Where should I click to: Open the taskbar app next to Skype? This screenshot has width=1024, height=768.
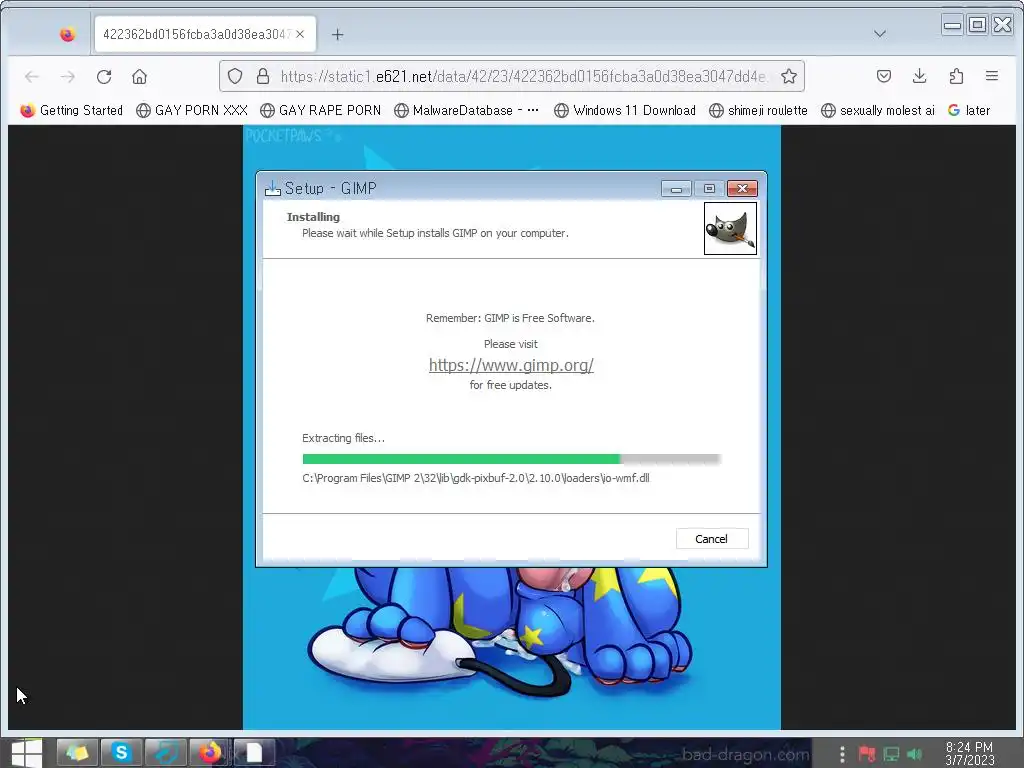166,753
